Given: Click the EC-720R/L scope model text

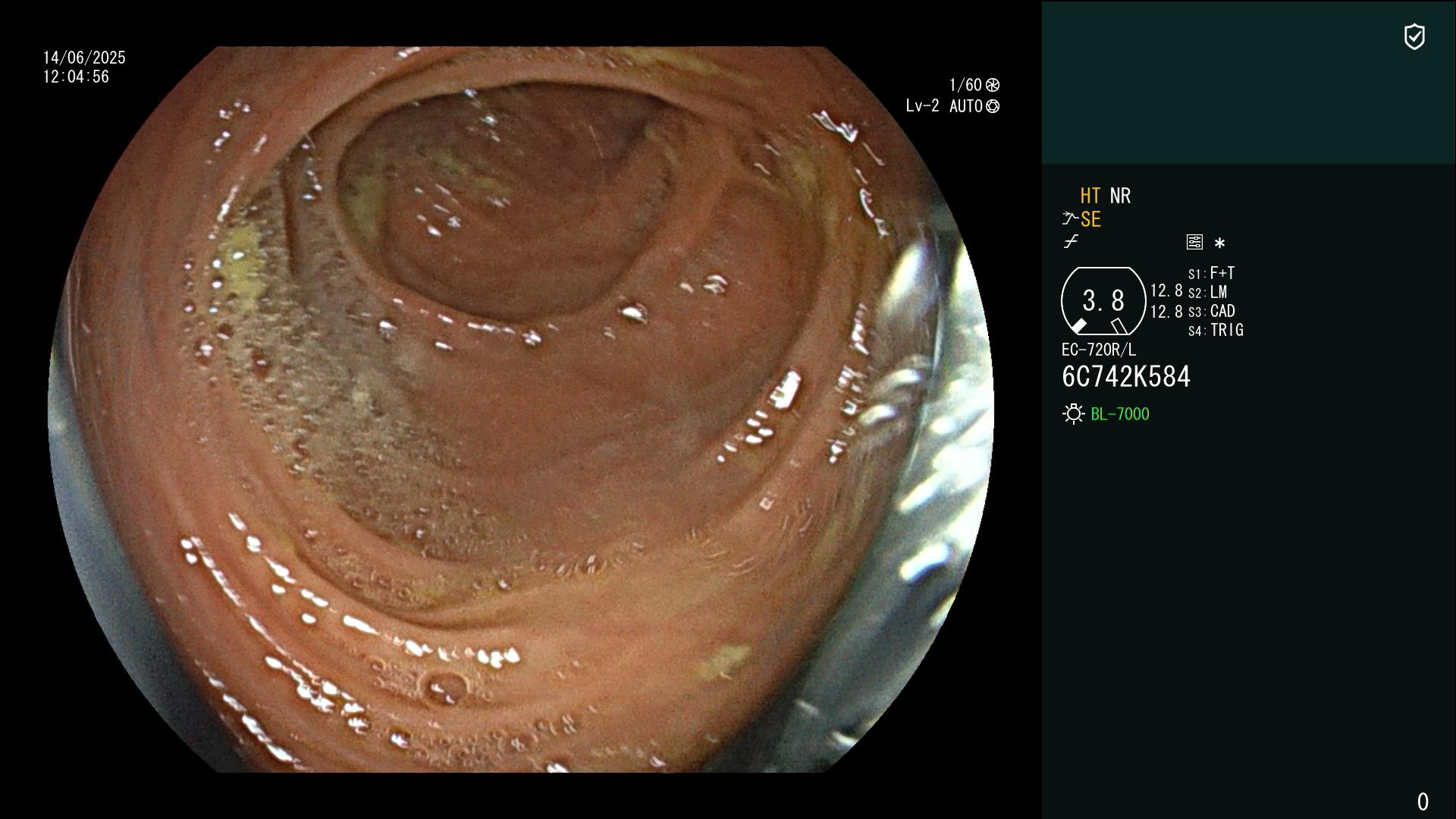Looking at the screenshot, I should [x=1099, y=350].
